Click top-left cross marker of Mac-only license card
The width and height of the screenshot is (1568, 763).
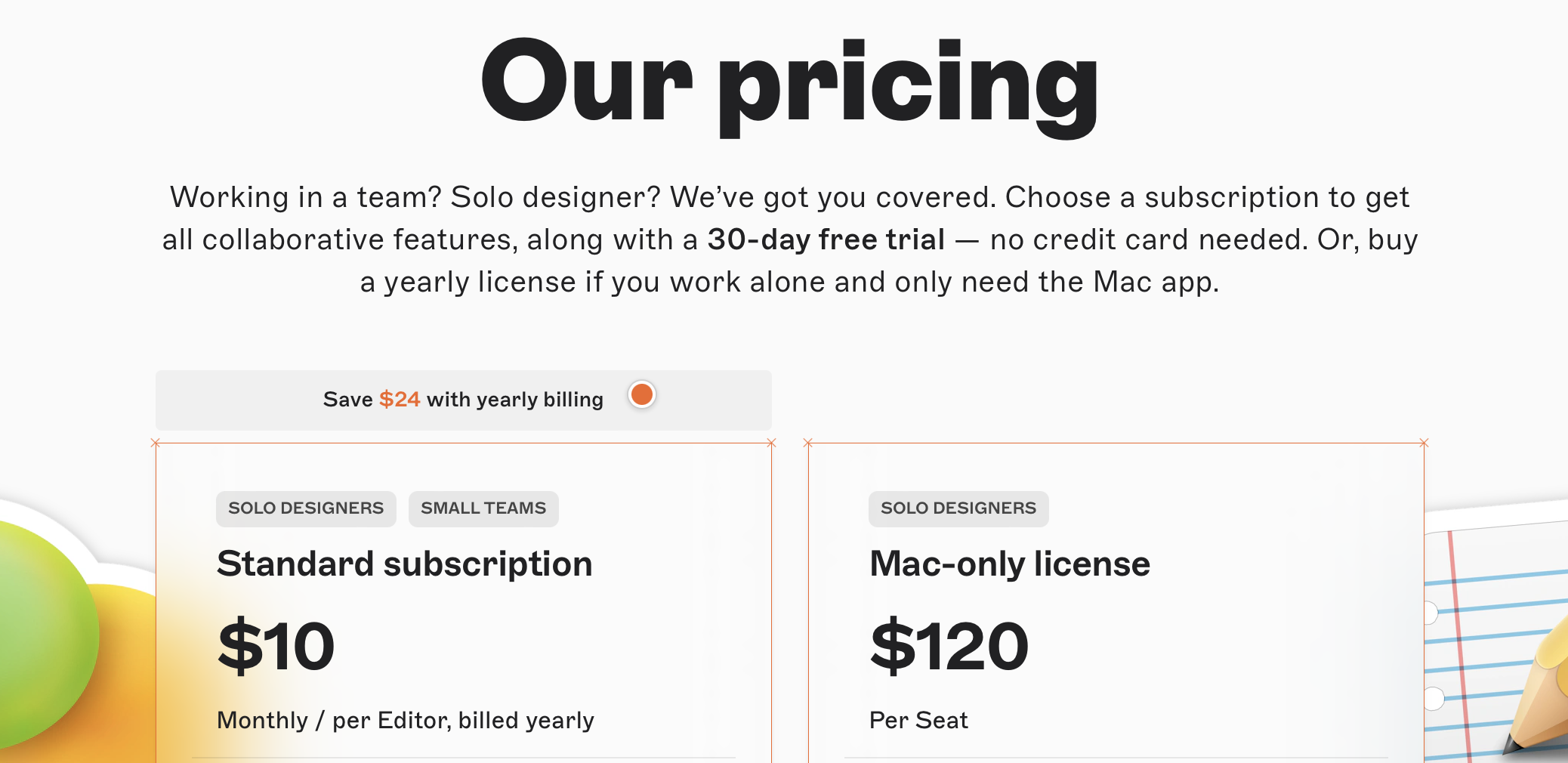(x=807, y=443)
